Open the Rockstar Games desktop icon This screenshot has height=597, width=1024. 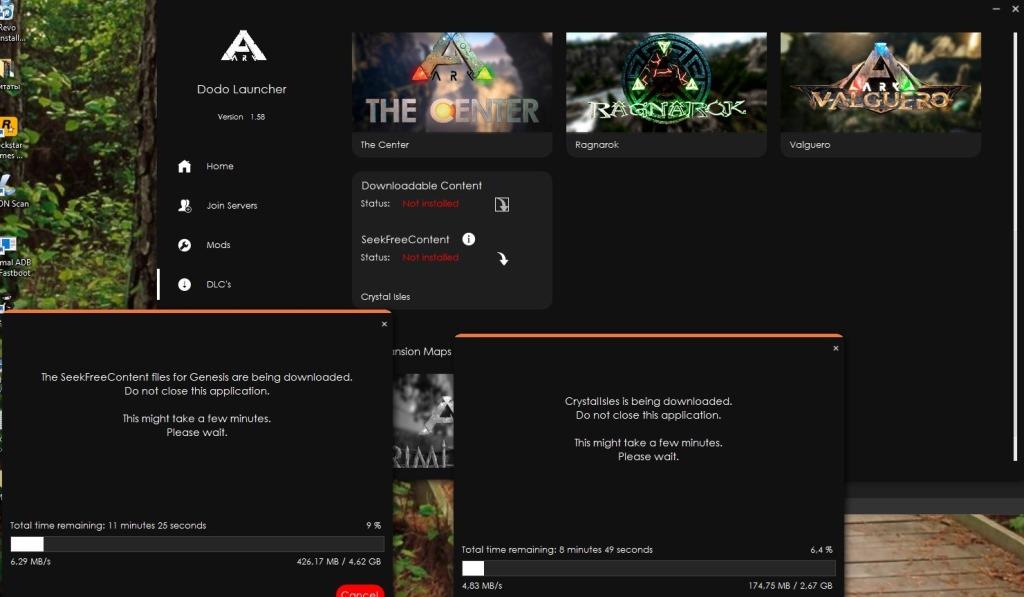[x=9, y=137]
